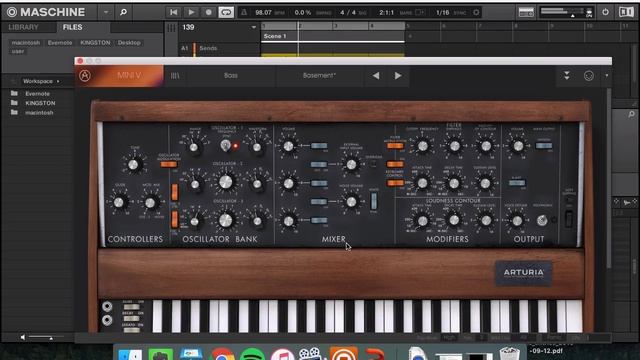Screen dimensions: 640x360
Task: Open the Maschine search magnifier
Action: (123, 12)
